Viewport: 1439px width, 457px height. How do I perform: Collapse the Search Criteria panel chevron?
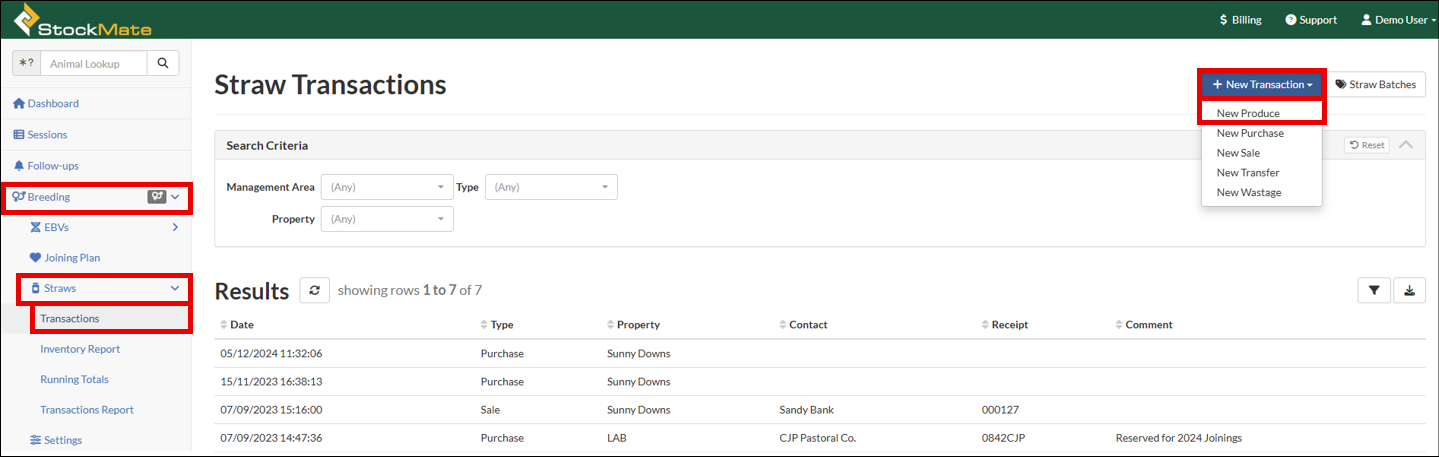click(x=1406, y=145)
